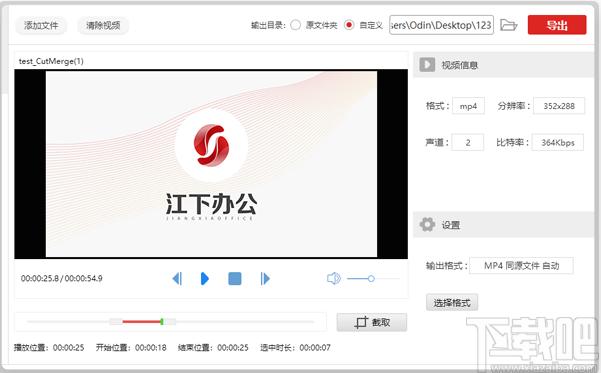Click the 截取 clip button

coord(371,322)
